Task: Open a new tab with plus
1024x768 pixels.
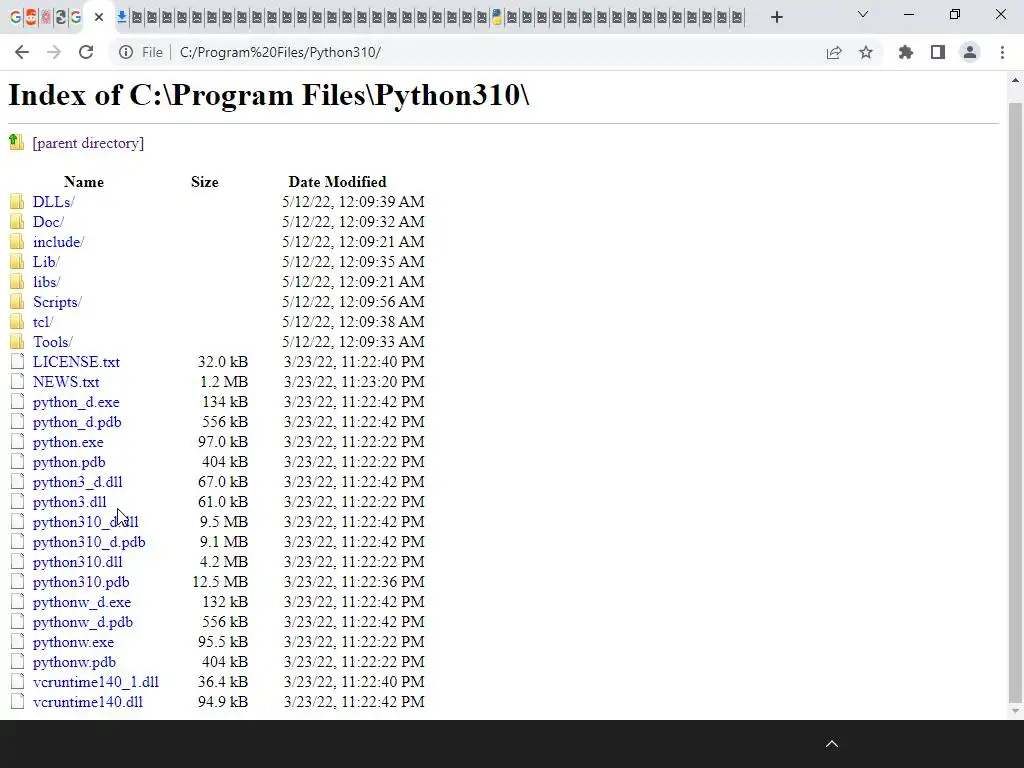Action: tap(776, 18)
